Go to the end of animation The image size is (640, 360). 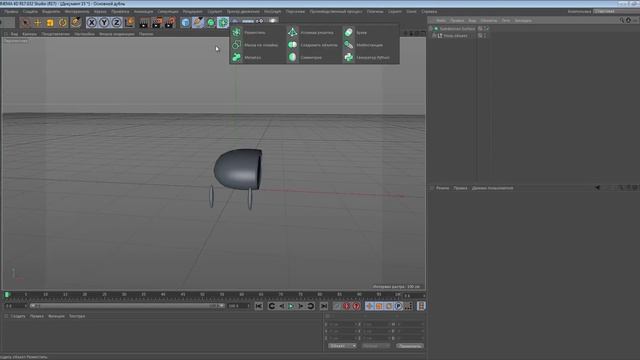coord(324,306)
